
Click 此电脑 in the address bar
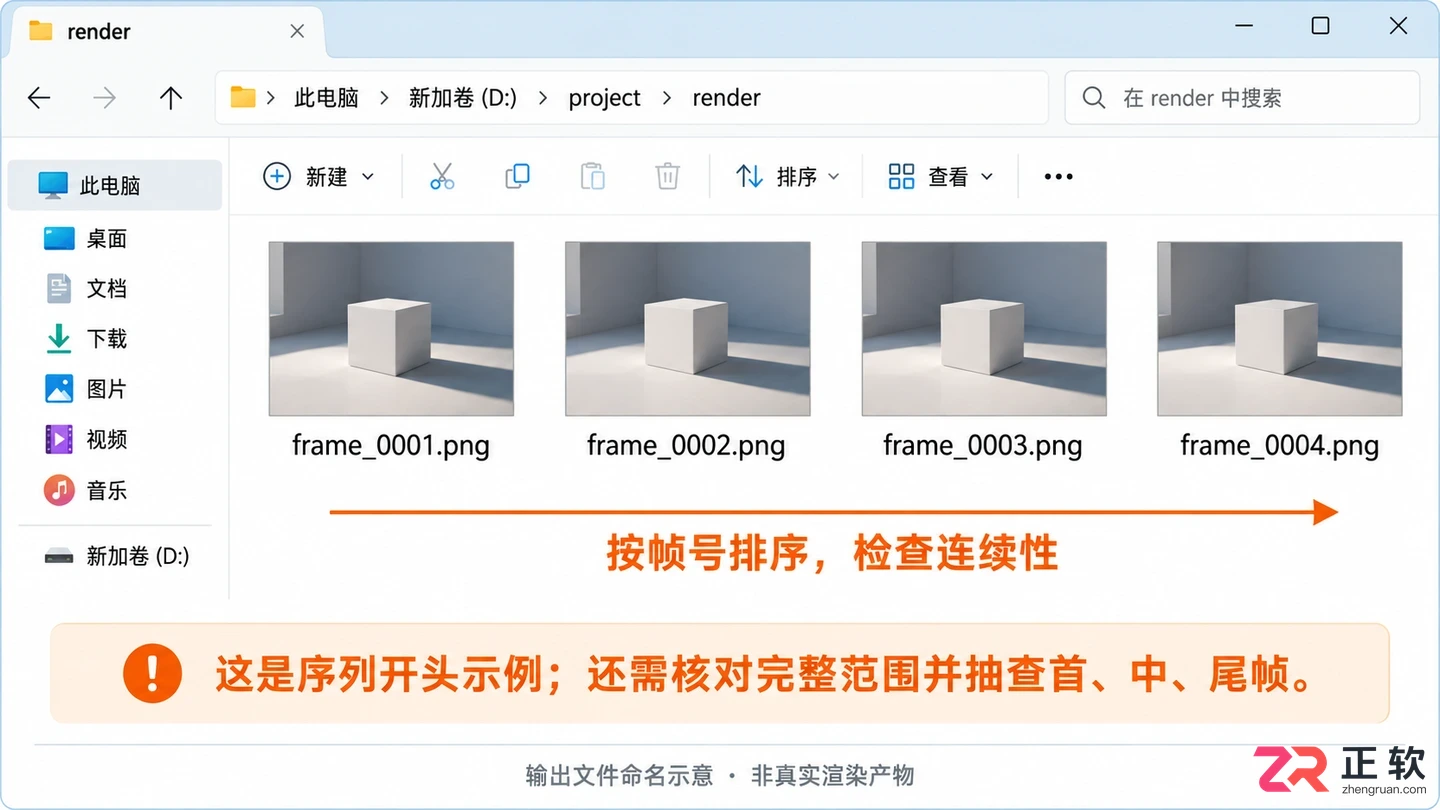coord(326,98)
